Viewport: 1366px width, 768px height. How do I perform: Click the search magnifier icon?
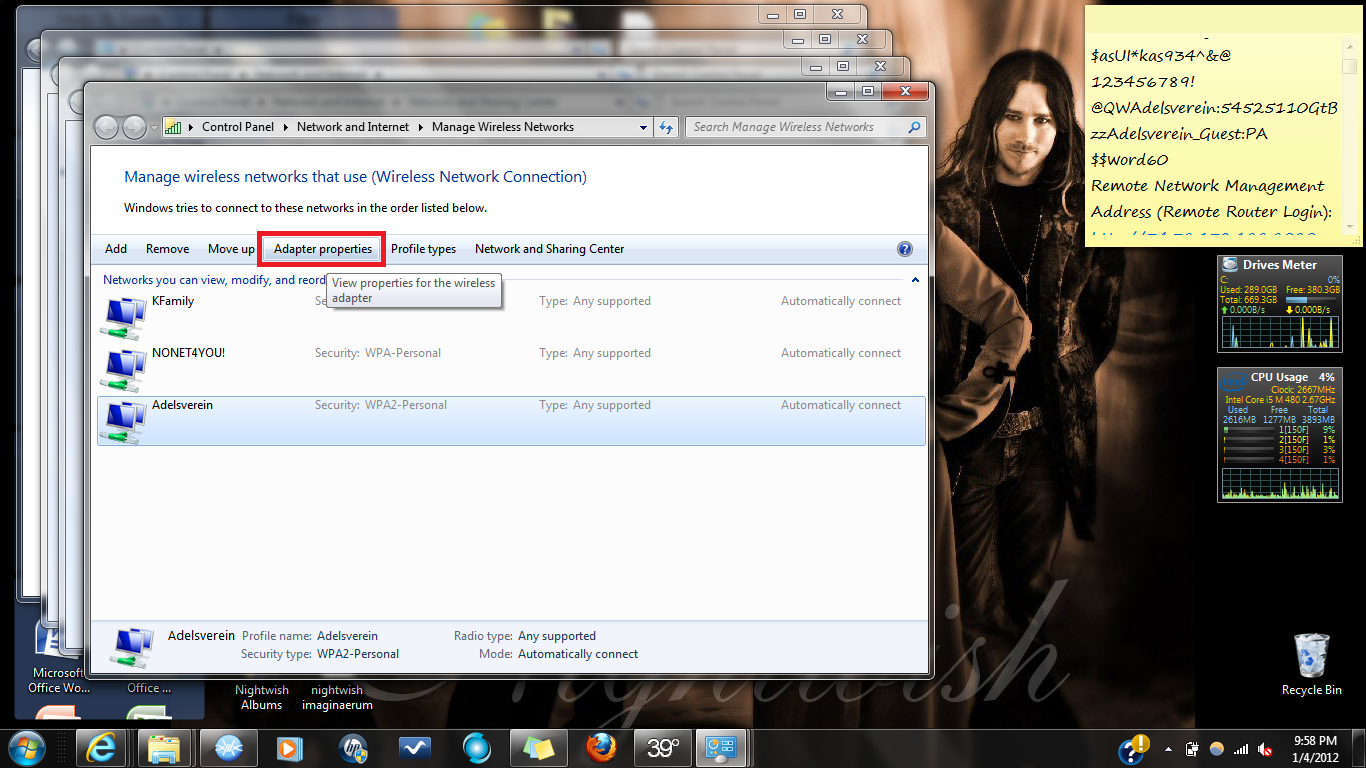[x=914, y=127]
